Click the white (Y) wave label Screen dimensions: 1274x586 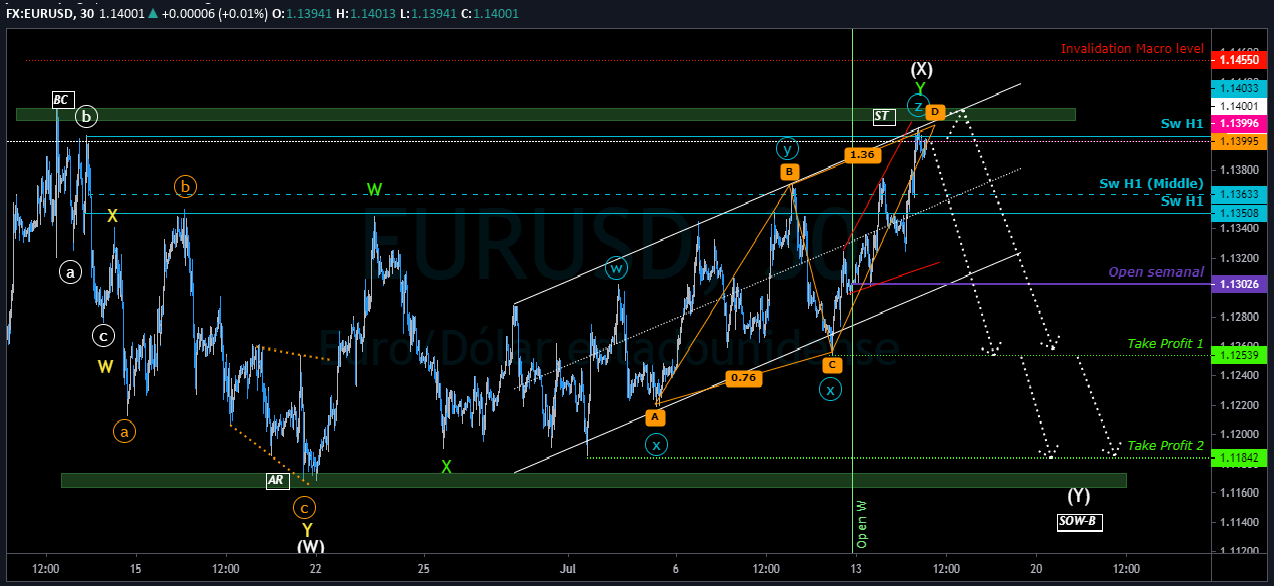[x=1077, y=495]
